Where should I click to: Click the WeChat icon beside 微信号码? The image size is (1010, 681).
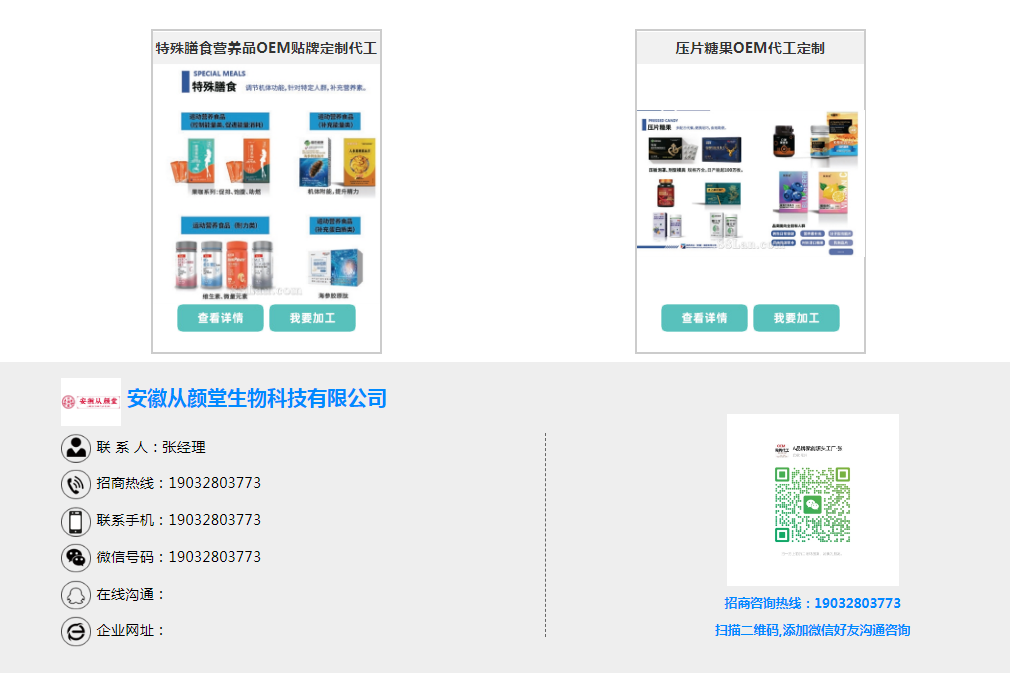(x=76, y=557)
